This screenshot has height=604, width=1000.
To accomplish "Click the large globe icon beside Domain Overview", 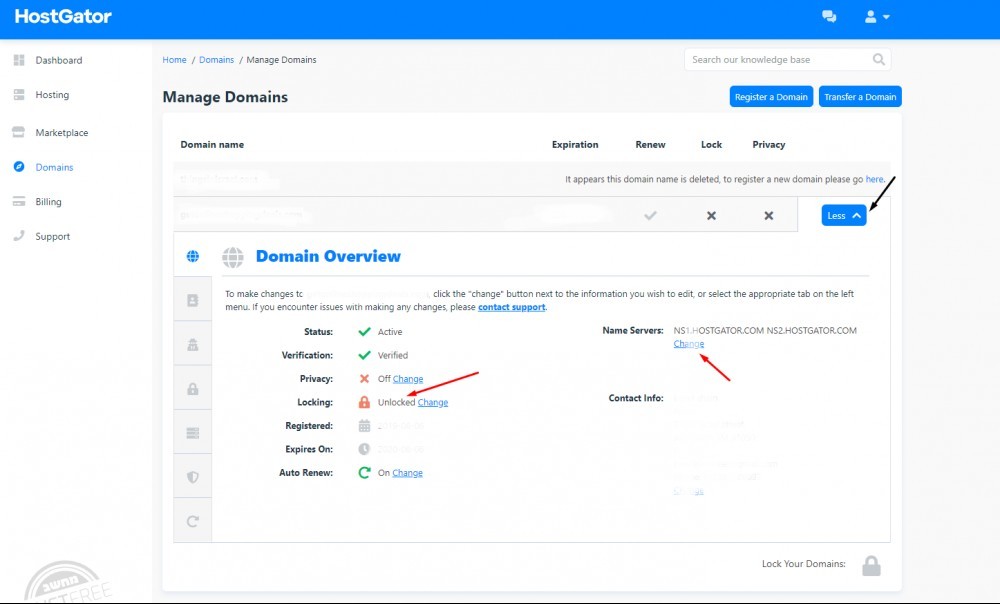I will pos(233,257).
